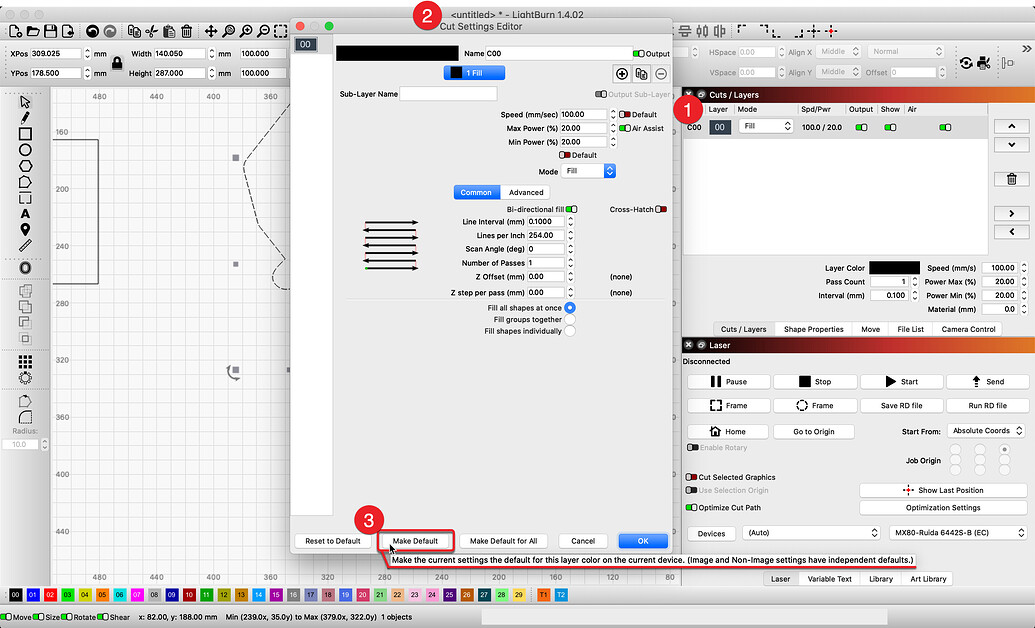Select the Ellipse drawing tool
Image resolution: width=1035 pixels, height=628 pixels.
tap(24, 151)
